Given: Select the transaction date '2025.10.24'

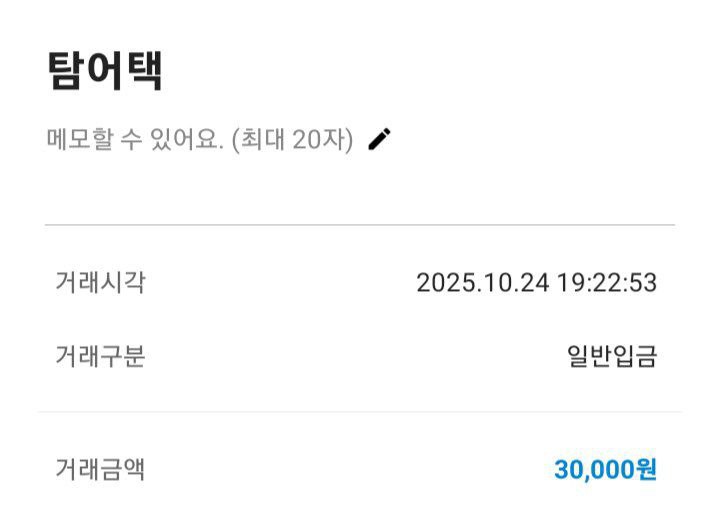Looking at the screenshot, I should click(x=483, y=283).
